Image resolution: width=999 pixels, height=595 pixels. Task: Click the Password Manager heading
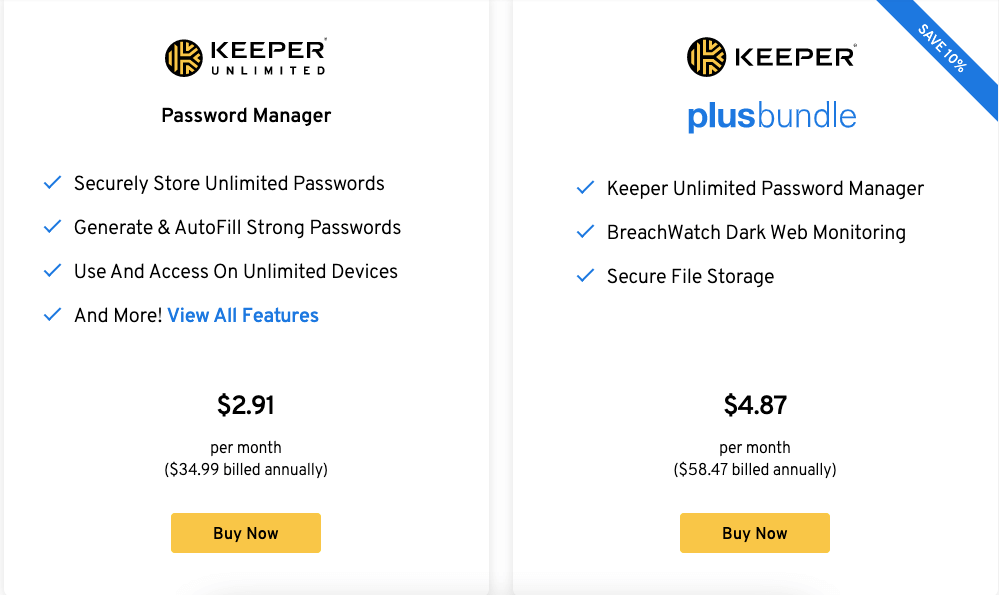246,115
